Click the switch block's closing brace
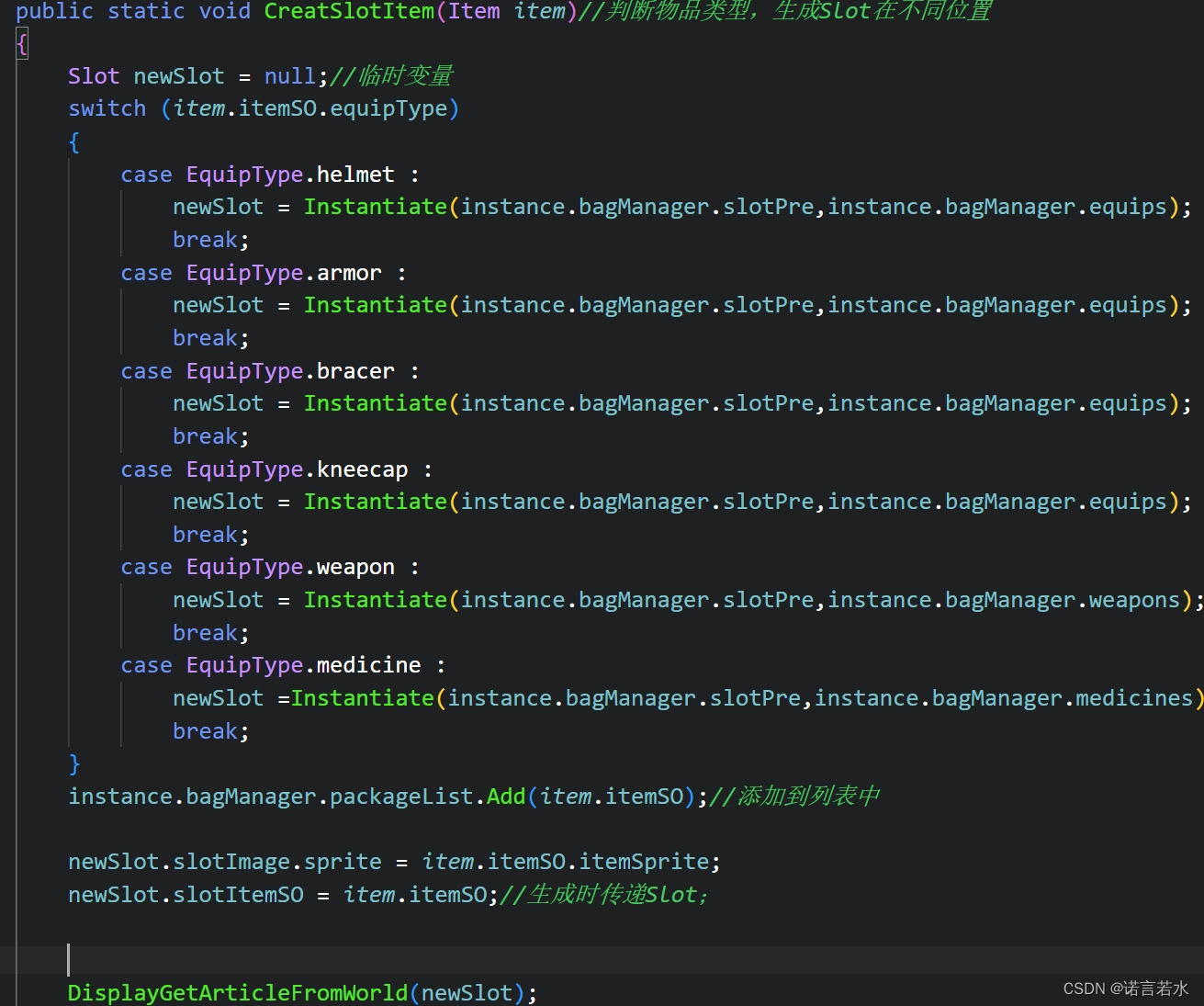Viewport: 1204px width, 1006px height. 74,763
